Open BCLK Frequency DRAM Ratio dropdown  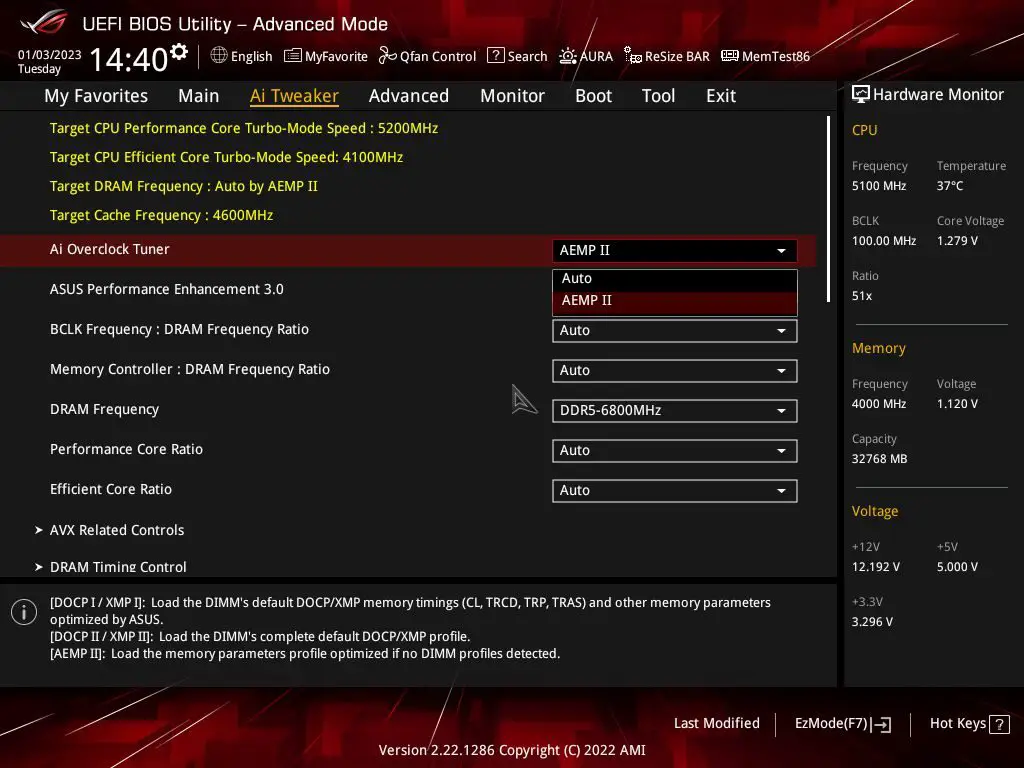675,330
